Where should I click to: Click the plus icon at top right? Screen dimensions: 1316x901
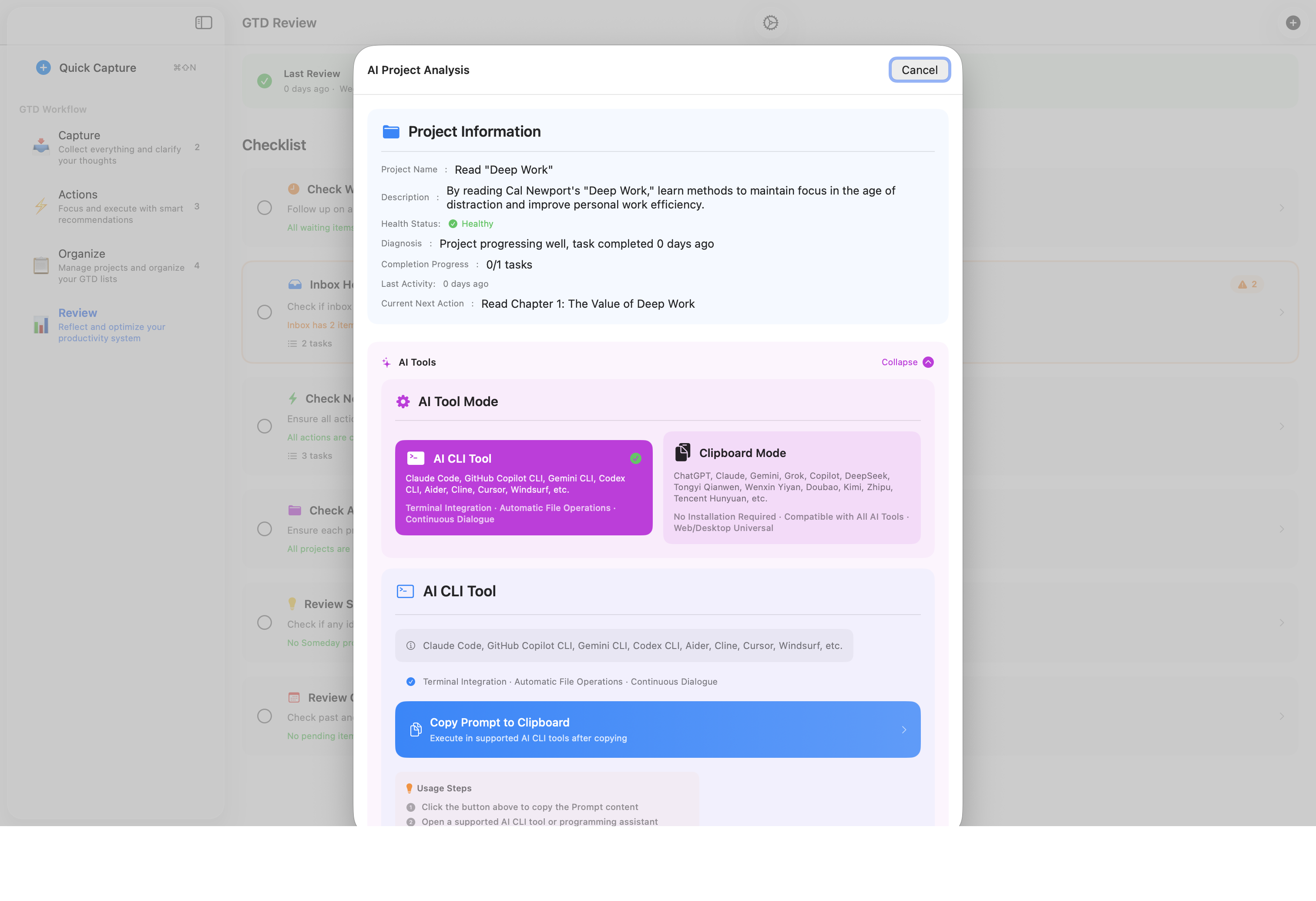(1293, 23)
